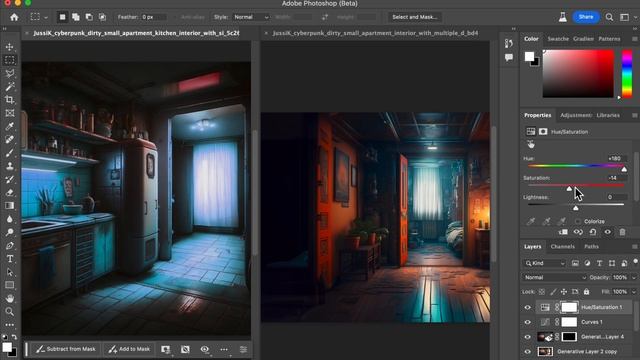Choose the Add to selection mode icon
The width and height of the screenshot is (640, 360).
tap(76, 17)
